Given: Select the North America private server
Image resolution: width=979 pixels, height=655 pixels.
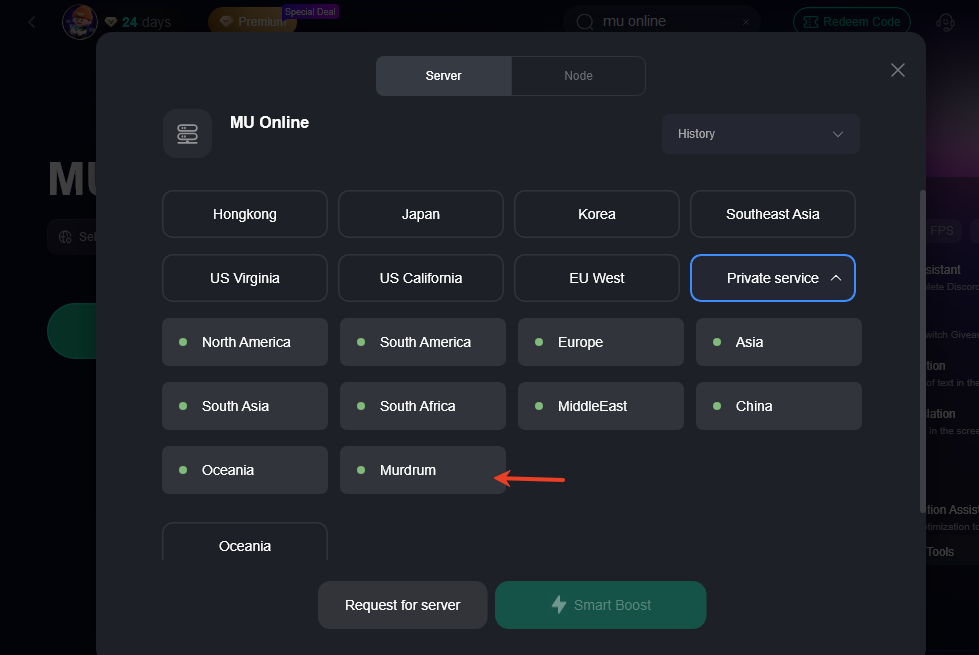Looking at the screenshot, I should [x=245, y=342].
